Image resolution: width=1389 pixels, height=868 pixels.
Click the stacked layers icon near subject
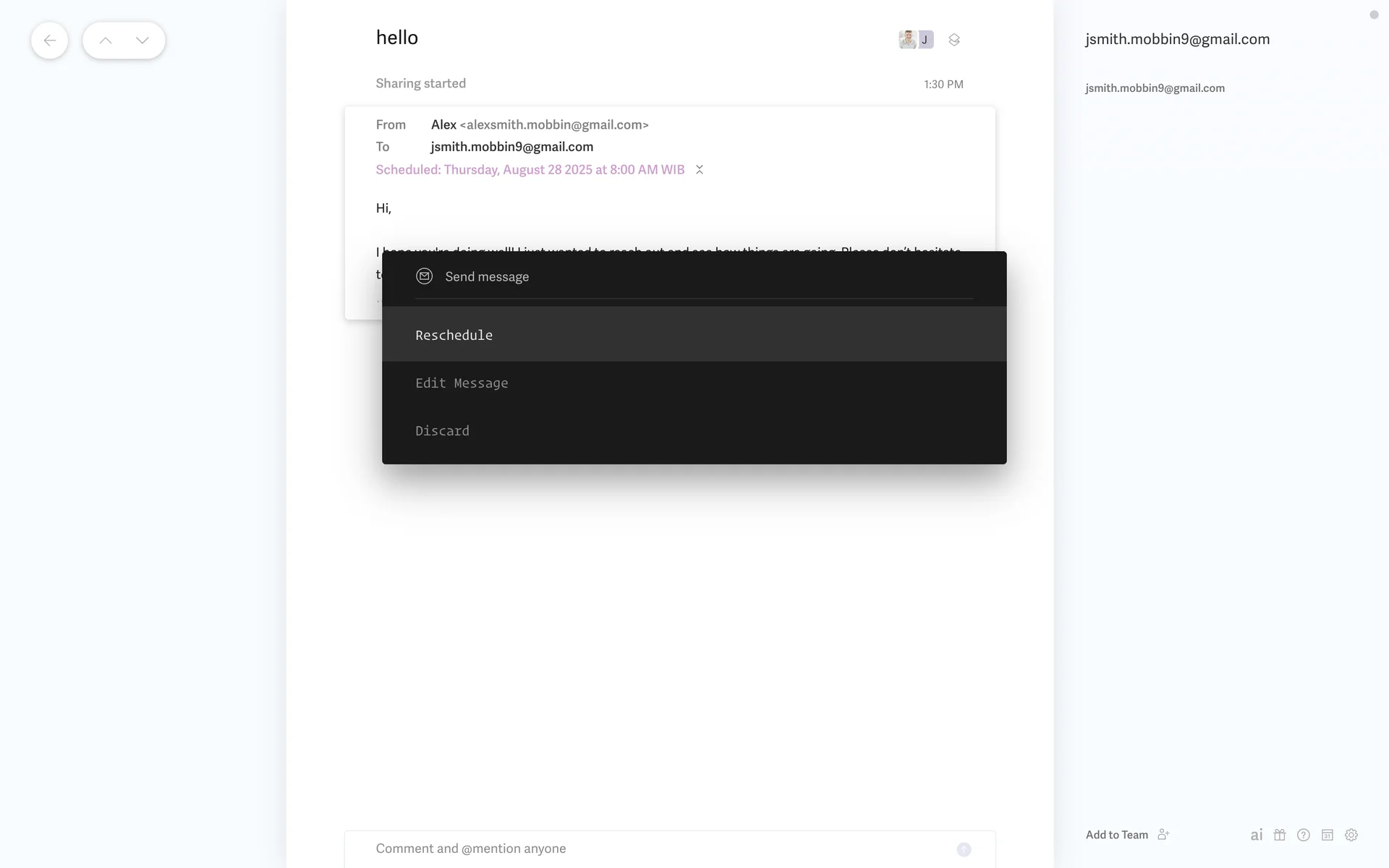[x=954, y=40]
